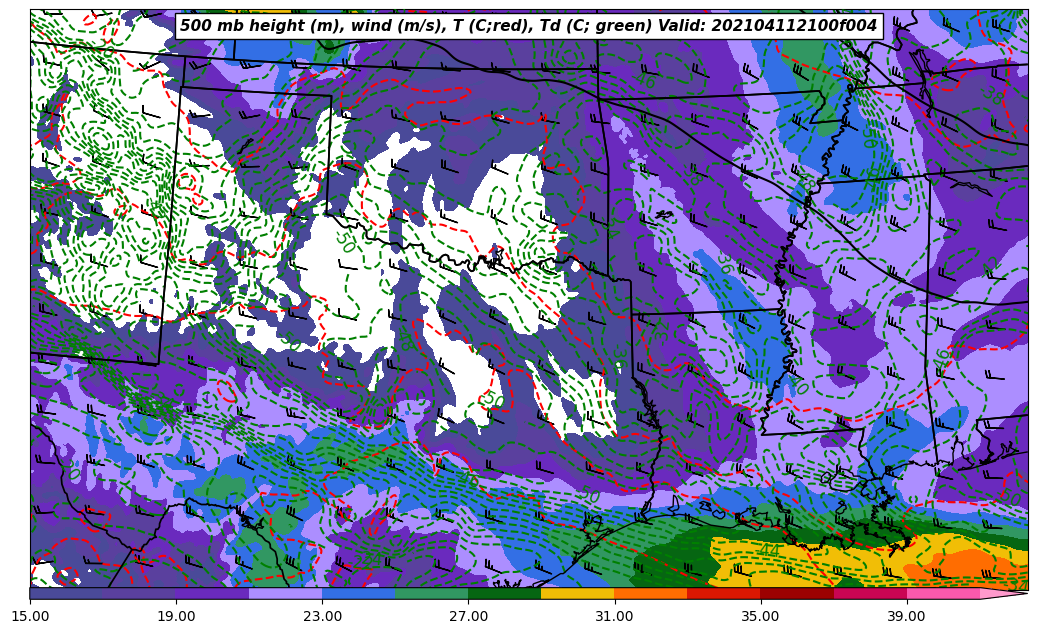Click the pointed arrow end of colorbar

[x=1002, y=593]
